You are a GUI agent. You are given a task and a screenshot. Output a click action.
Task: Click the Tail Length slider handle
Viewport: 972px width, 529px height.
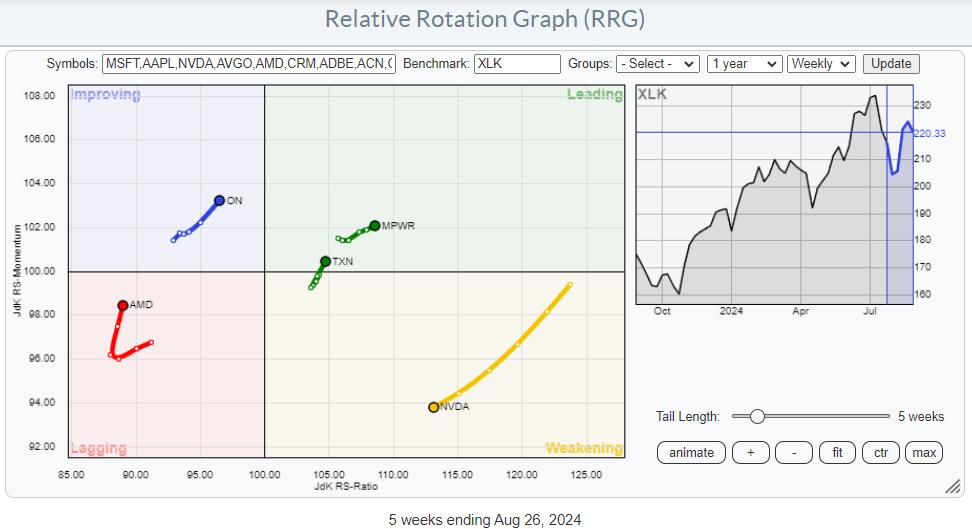click(x=757, y=417)
